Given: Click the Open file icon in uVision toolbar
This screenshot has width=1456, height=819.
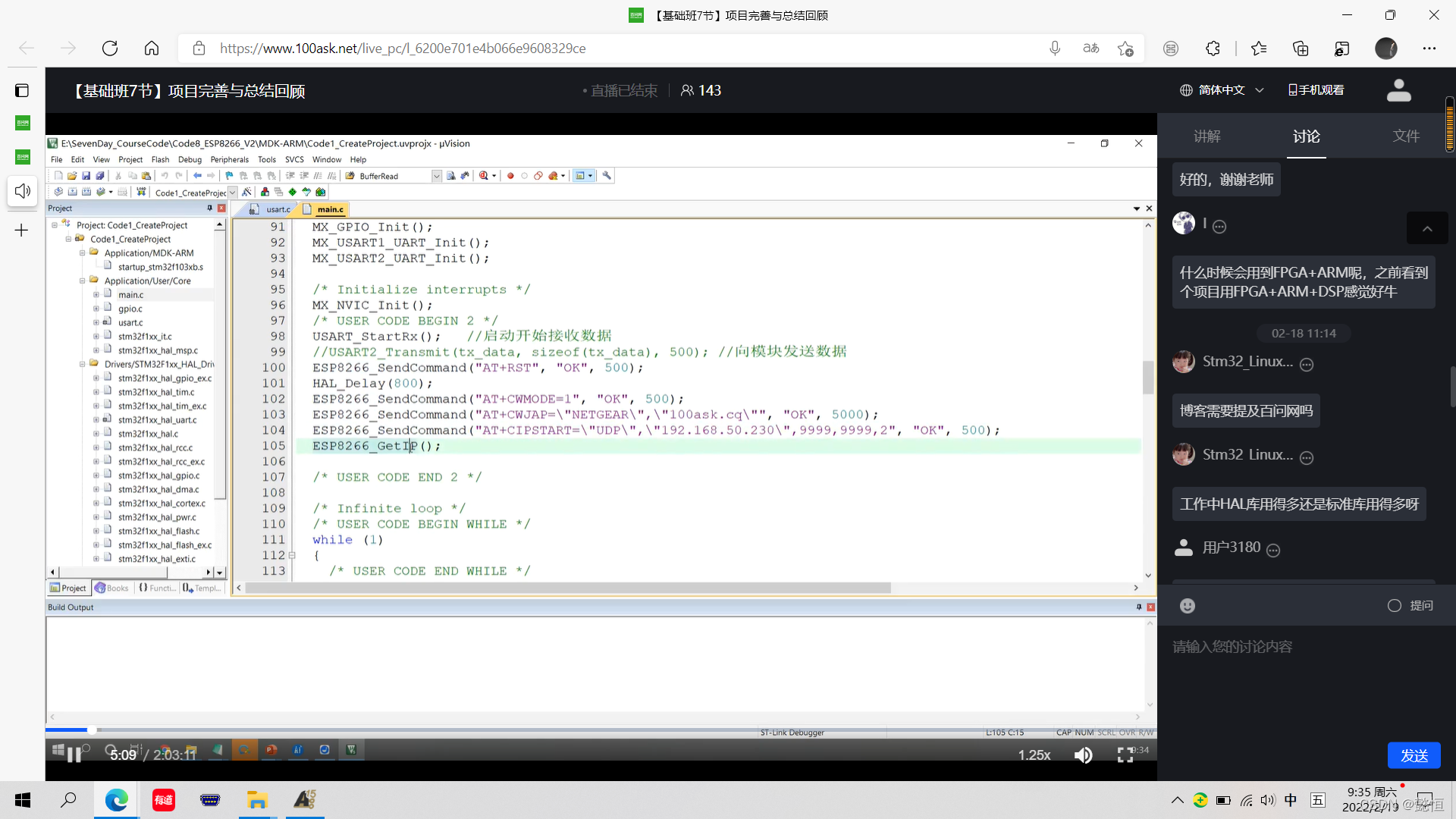Looking at the screenshot, I should click(x=72, y=176).
